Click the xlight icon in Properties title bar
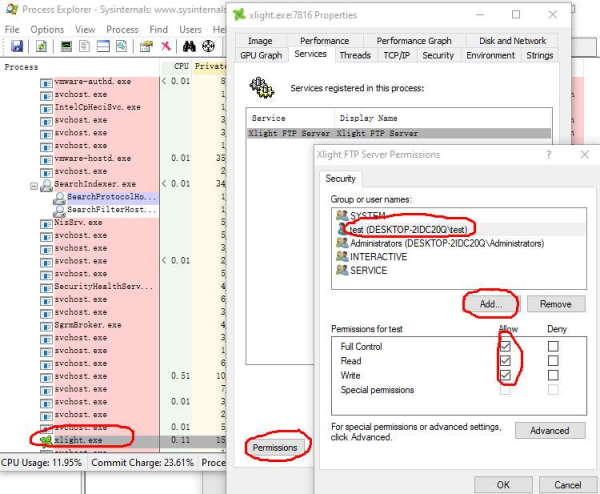This screenshot has height=494, width=600. [239, 15]
